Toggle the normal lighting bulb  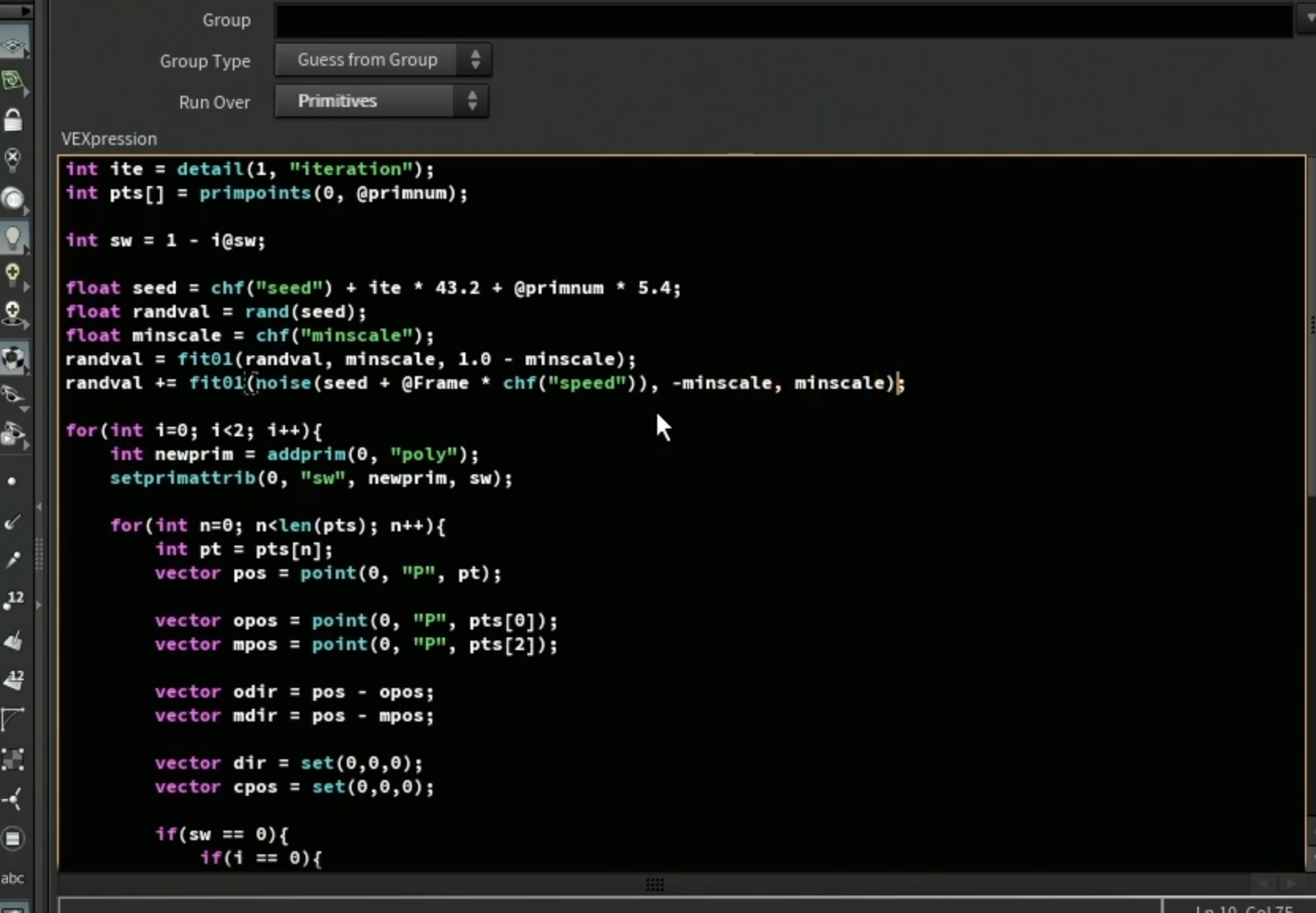13,238
